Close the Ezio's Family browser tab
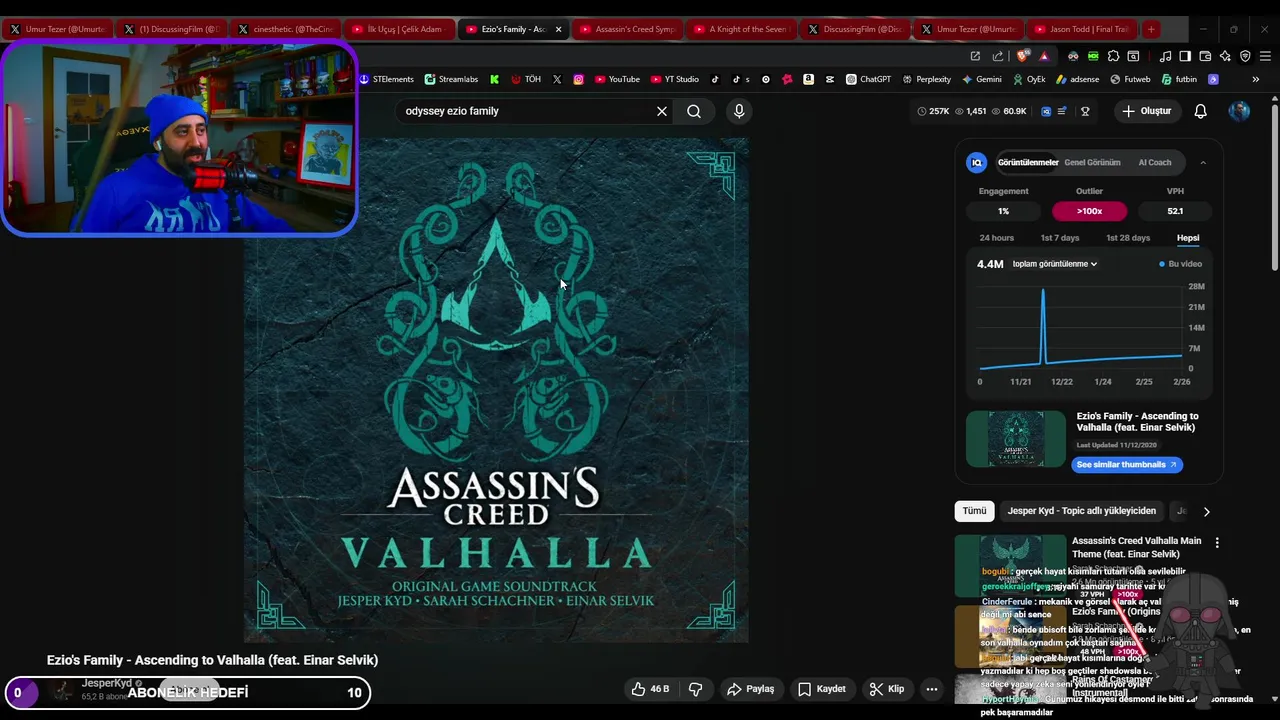The height and width of the screenshot is (720, 1280). [x=558, y=29]
